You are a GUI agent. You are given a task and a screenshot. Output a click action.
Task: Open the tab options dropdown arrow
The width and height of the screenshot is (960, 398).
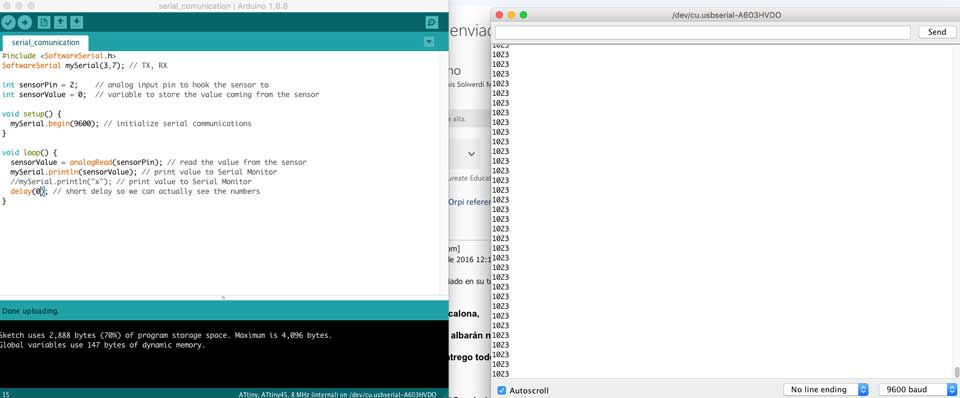point(429,42)
